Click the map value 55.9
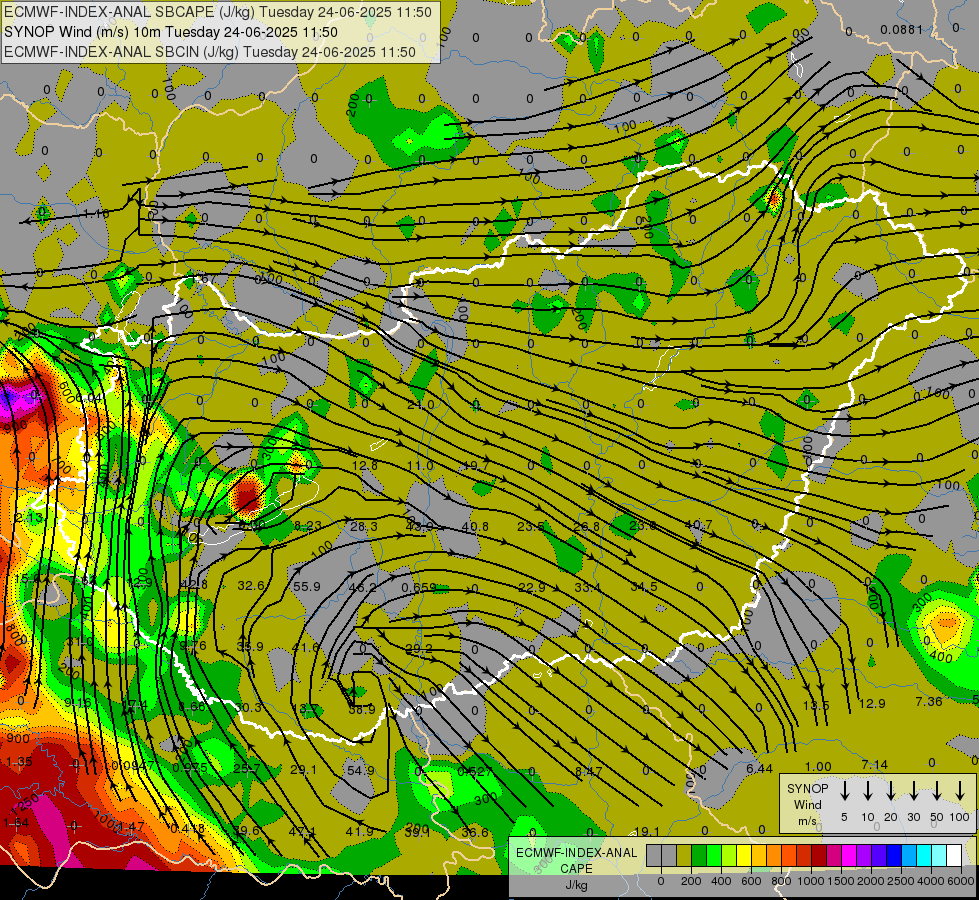This screenshot has width=979, height=900. 306,586
